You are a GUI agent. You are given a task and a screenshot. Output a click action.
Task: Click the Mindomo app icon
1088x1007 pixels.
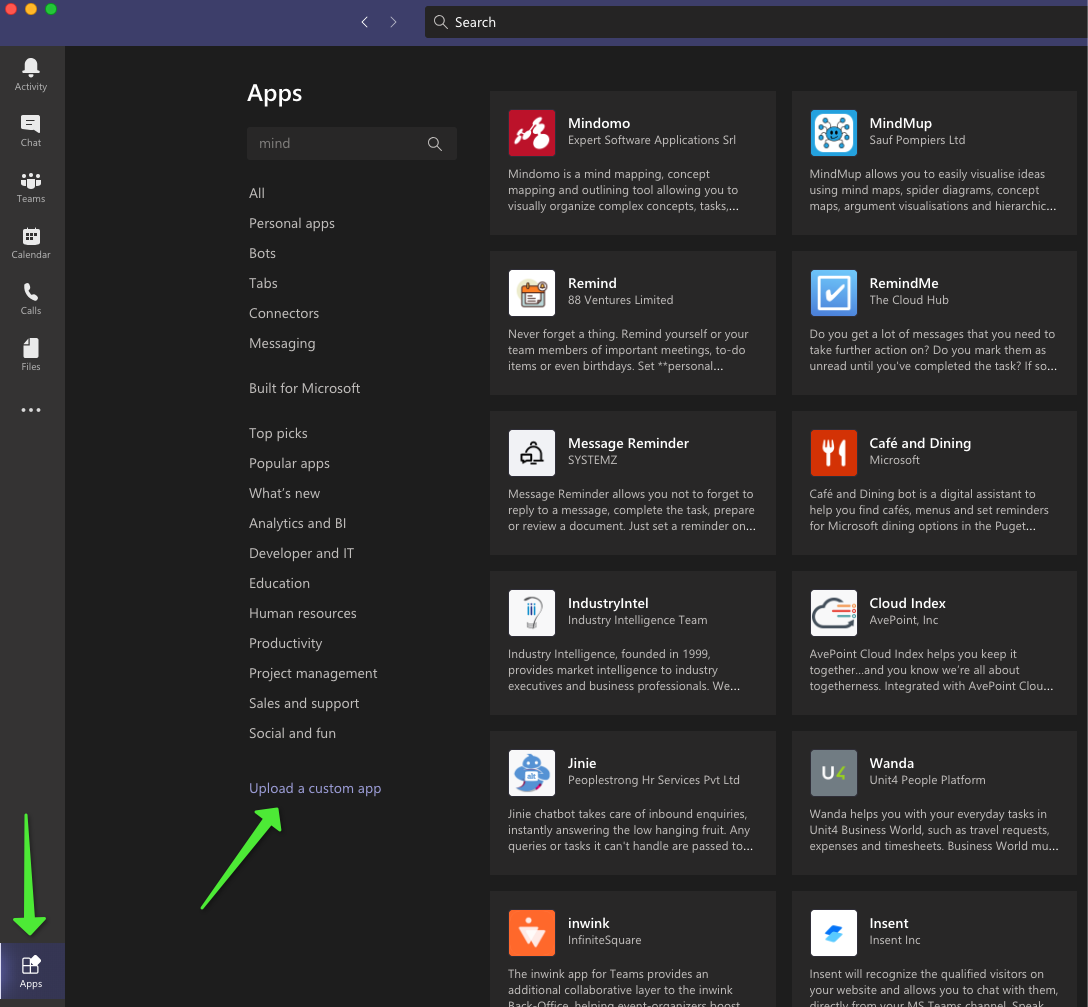532,133
